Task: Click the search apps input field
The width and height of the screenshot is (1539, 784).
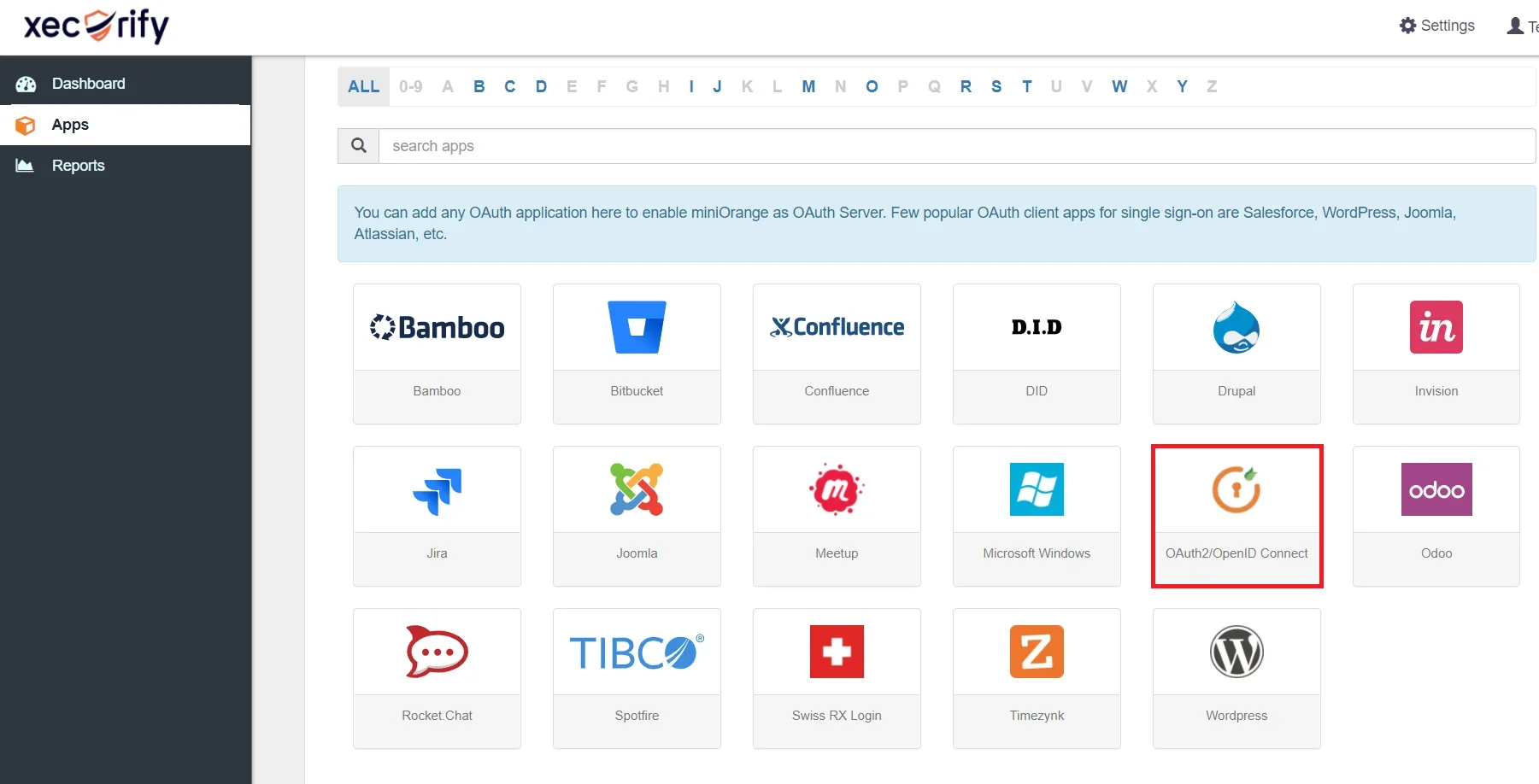Action: point(855,145)
